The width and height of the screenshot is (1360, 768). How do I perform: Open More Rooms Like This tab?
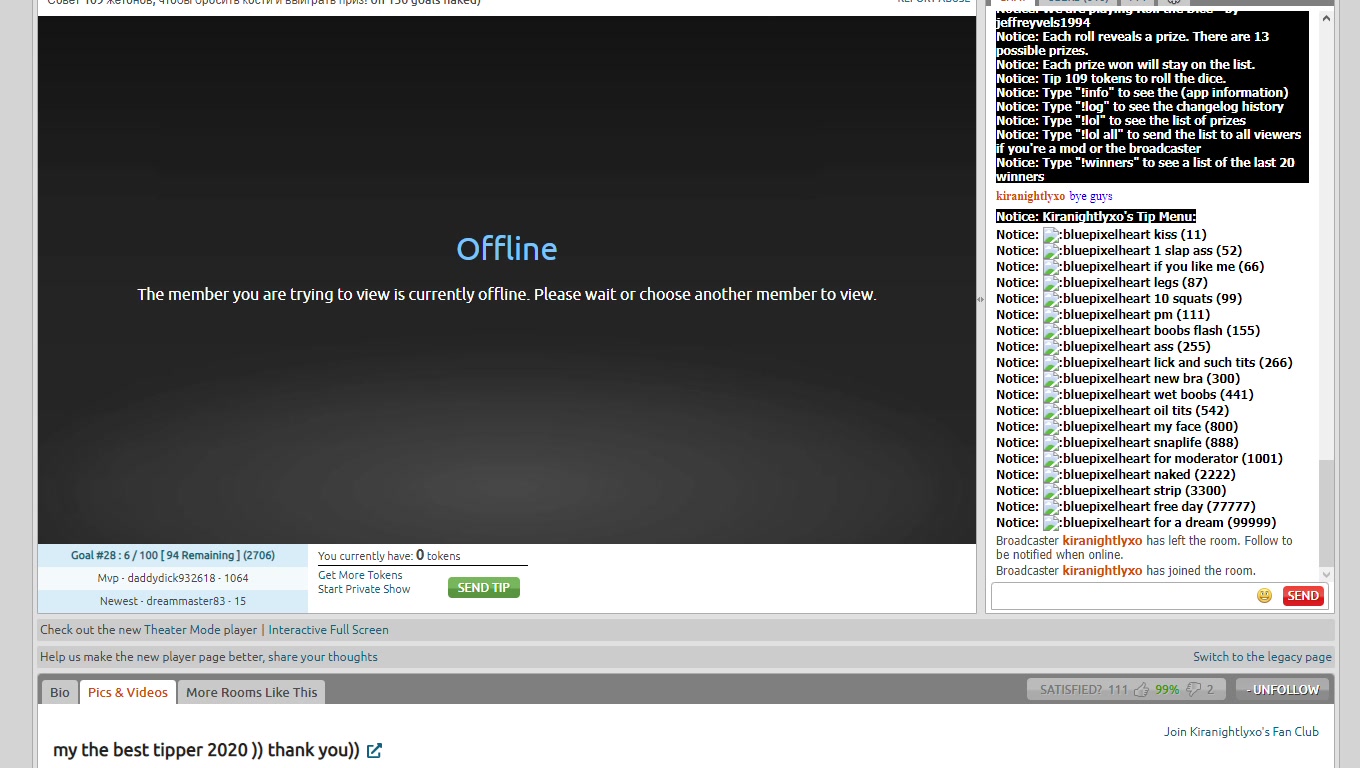coord(251,692)
